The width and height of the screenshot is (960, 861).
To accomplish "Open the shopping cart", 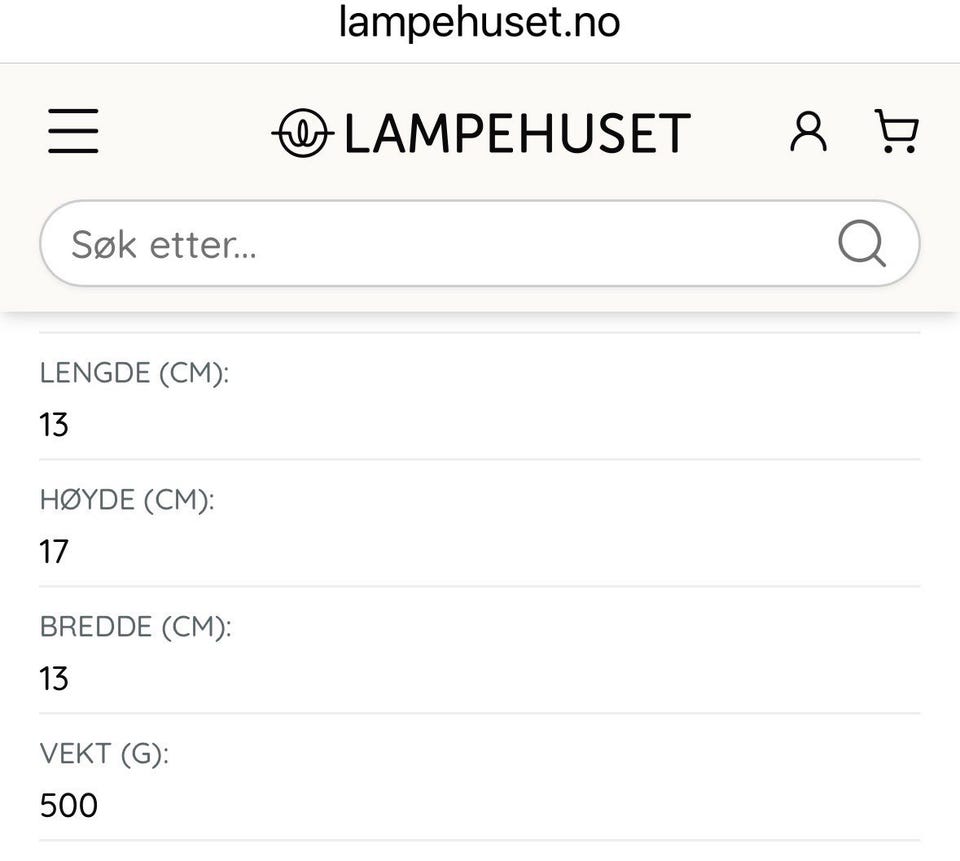I will point(896,131).
